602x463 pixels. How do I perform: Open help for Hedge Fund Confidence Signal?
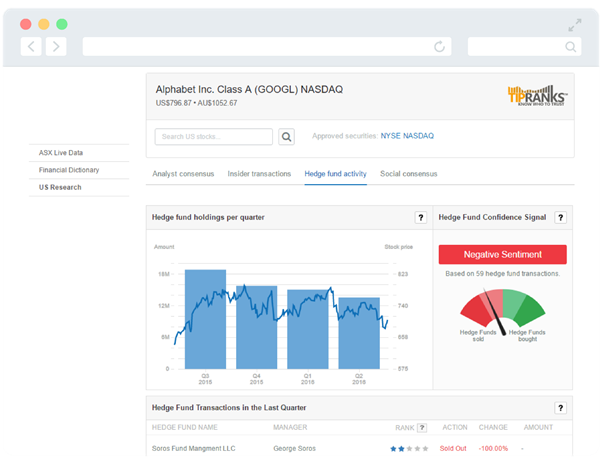pos(561,218)
